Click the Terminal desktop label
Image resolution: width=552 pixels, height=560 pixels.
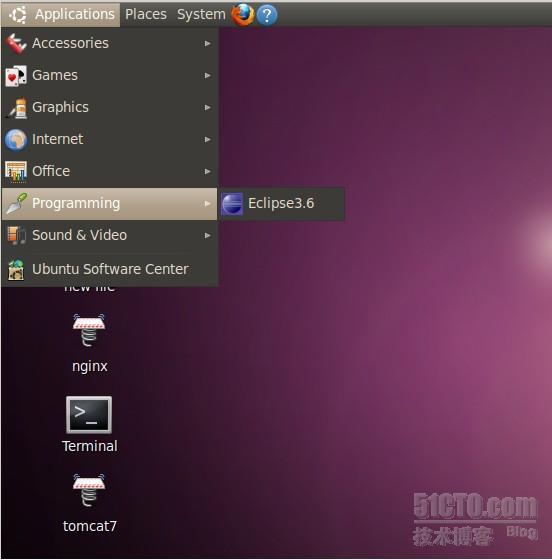pos(90,446)
